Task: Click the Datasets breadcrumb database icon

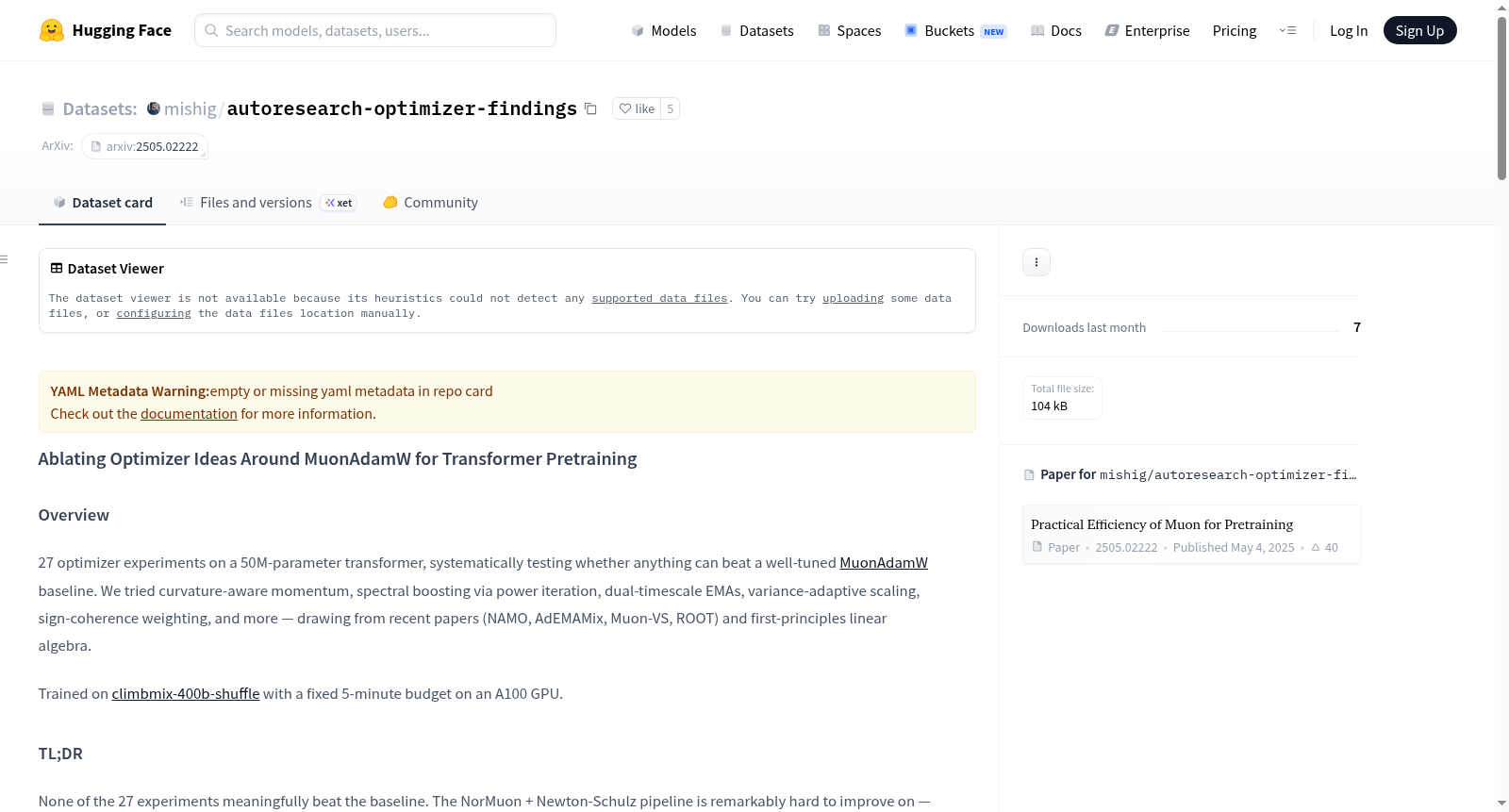Action: (x=48, y=108)
